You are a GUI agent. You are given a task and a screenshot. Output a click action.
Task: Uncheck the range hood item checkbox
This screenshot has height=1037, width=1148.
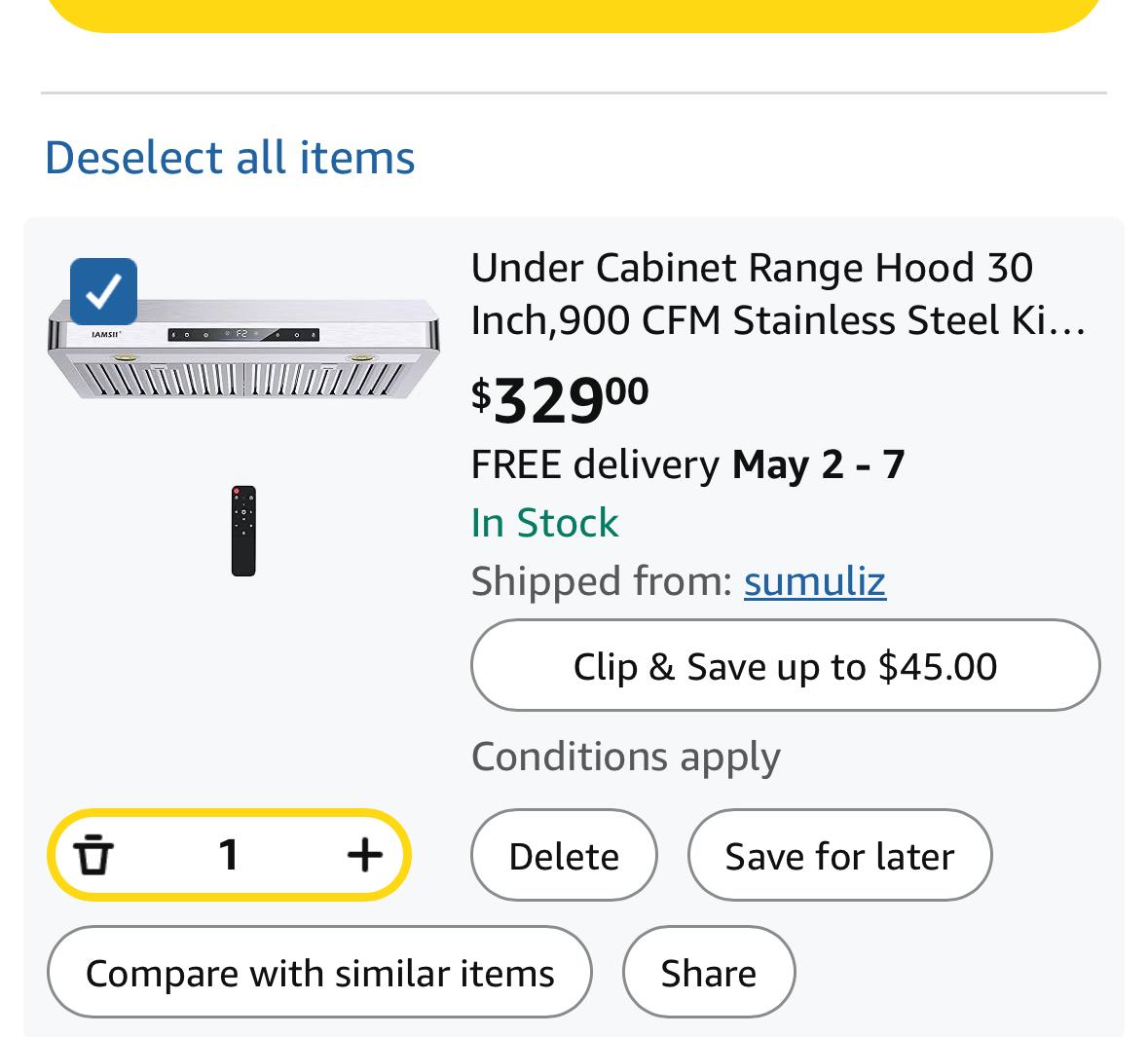103,291
